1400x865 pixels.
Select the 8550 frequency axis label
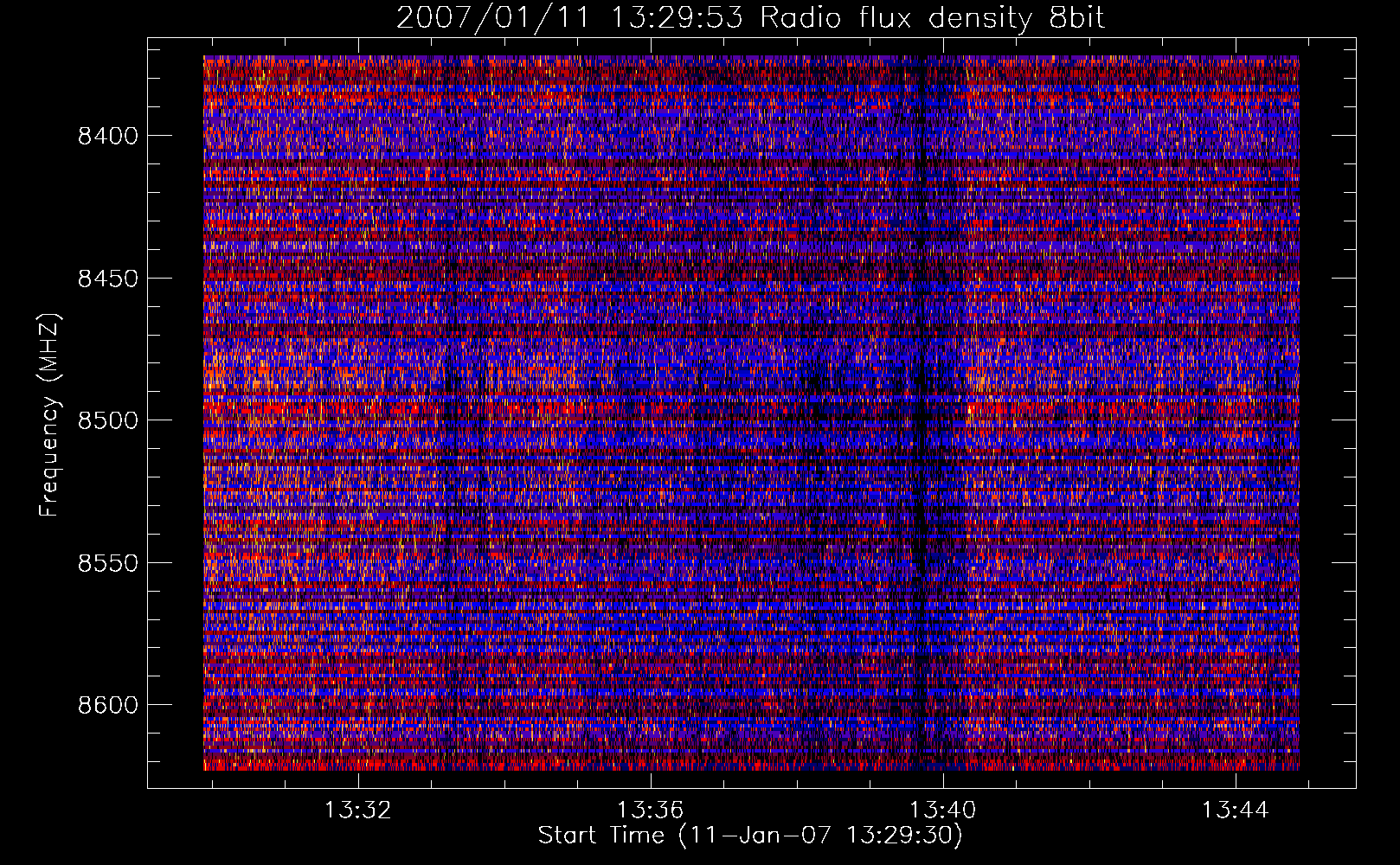pos(107,563)
